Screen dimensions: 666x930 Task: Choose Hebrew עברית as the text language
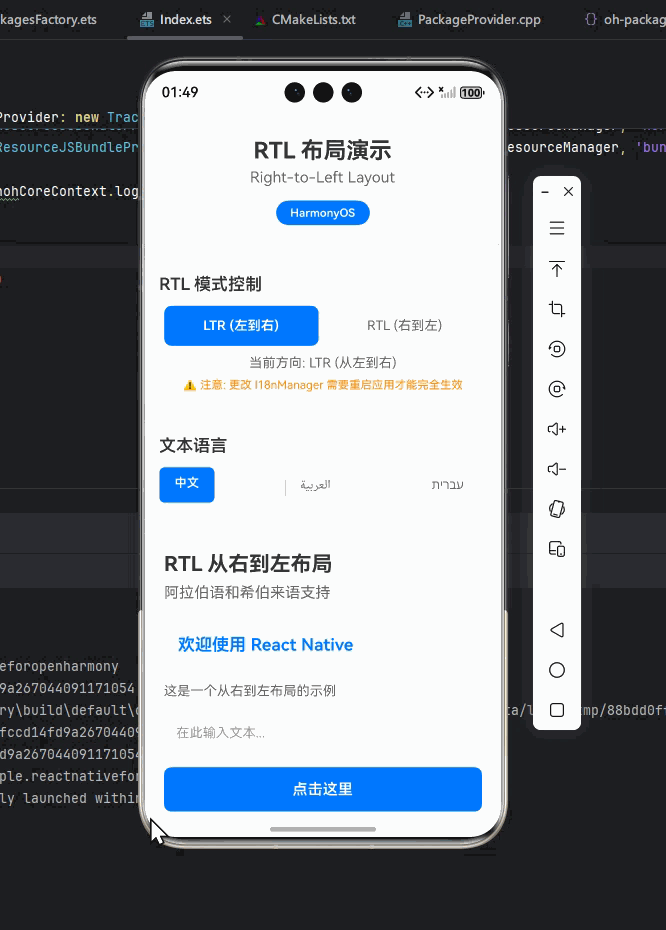pos(448,485)
